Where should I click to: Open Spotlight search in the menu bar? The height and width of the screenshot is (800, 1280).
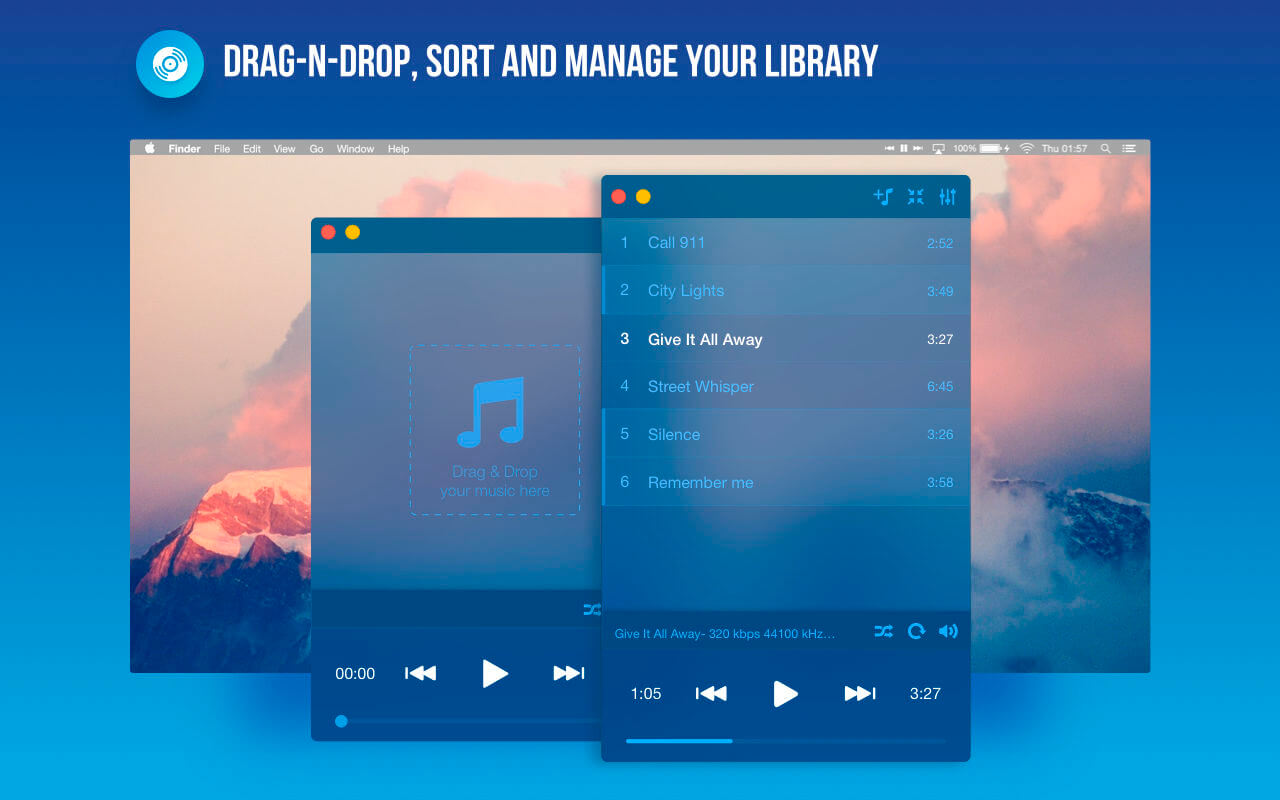(x=1105, y=148)
